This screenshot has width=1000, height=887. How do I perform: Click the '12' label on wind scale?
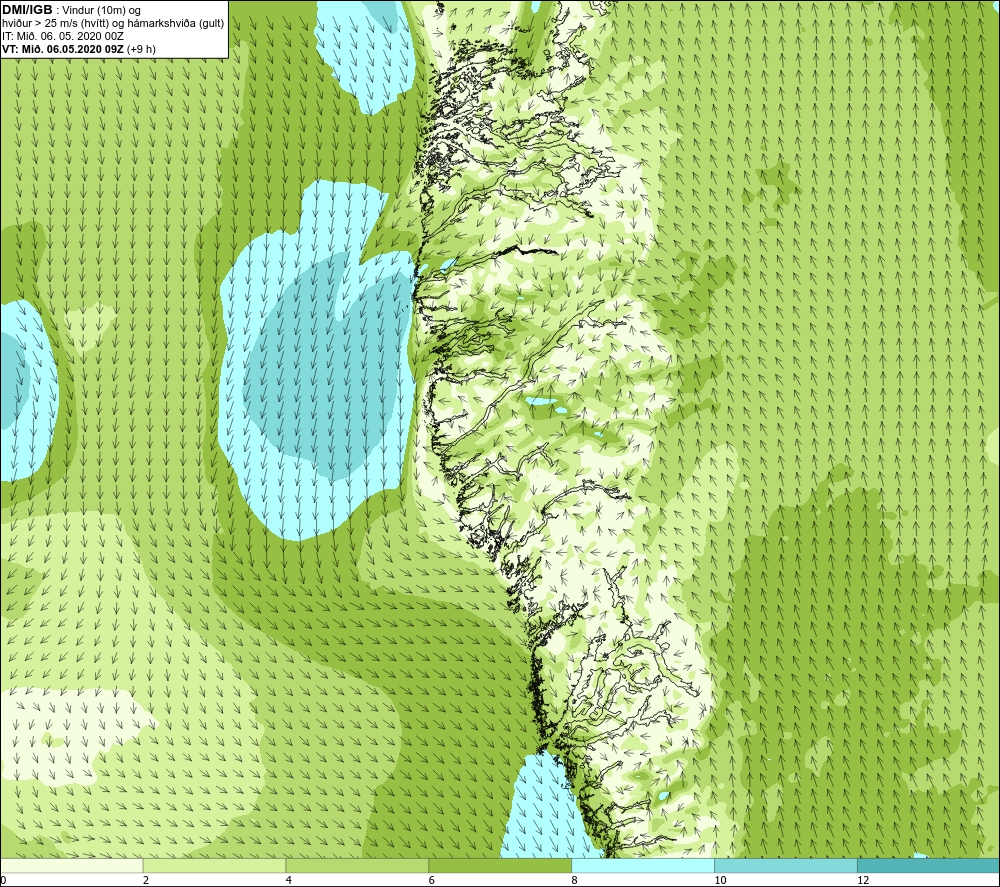[863, 881]
